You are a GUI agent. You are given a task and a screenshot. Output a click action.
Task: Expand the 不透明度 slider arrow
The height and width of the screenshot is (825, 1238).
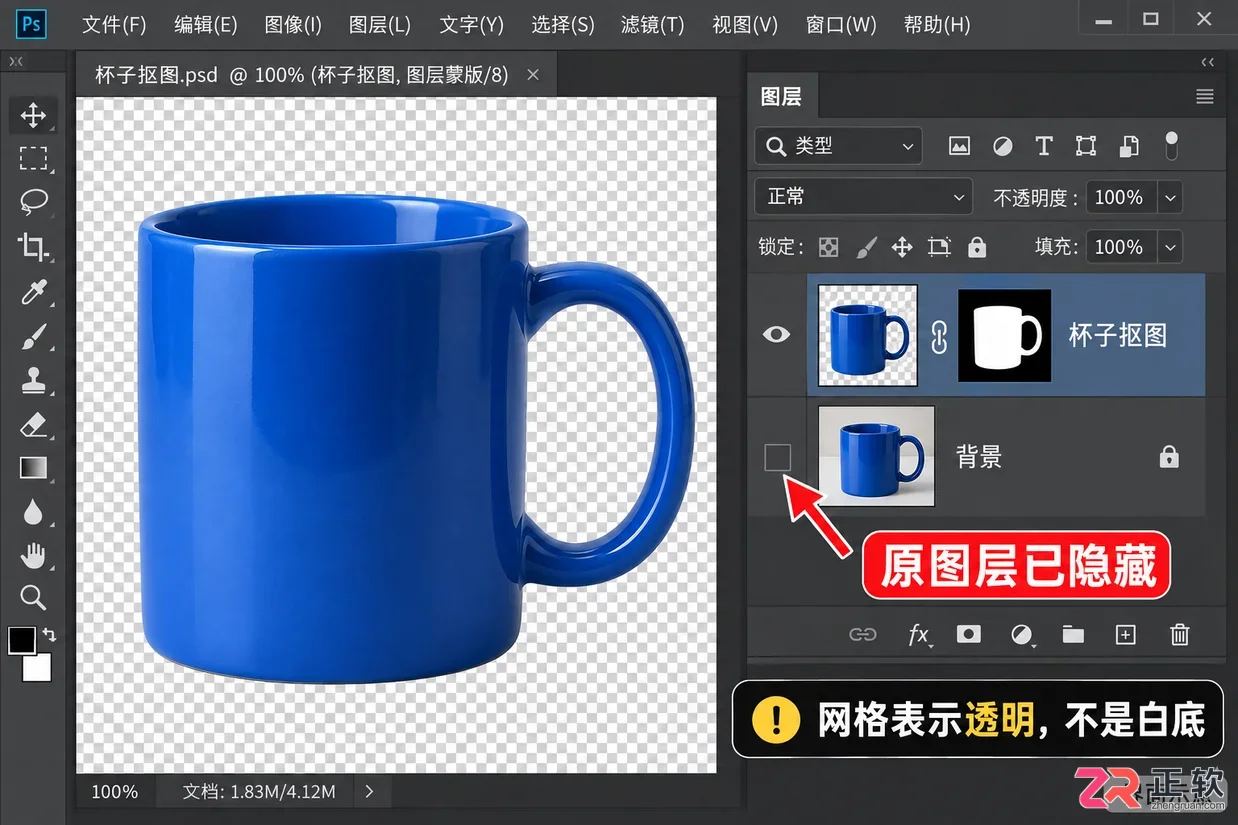pyautogui.click(x=1170, y=197)
